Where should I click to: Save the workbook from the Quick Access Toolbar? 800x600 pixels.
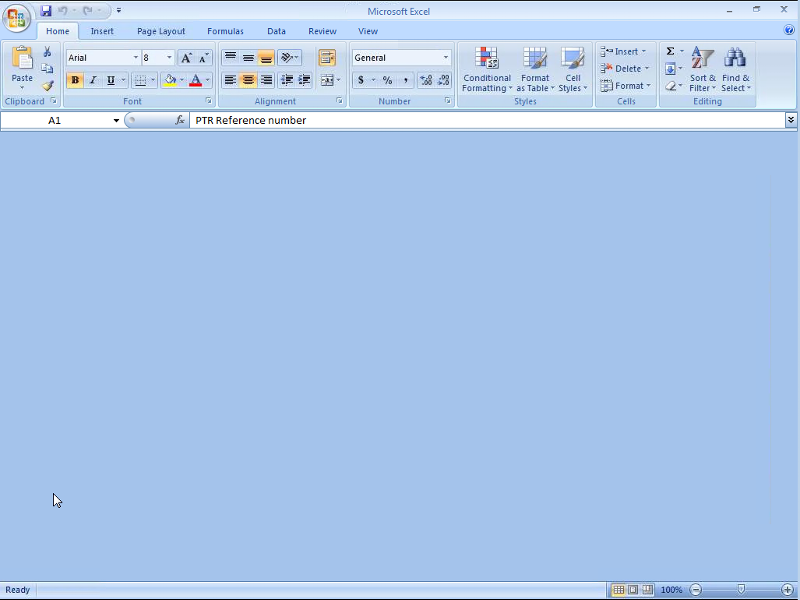click(46, 10)
